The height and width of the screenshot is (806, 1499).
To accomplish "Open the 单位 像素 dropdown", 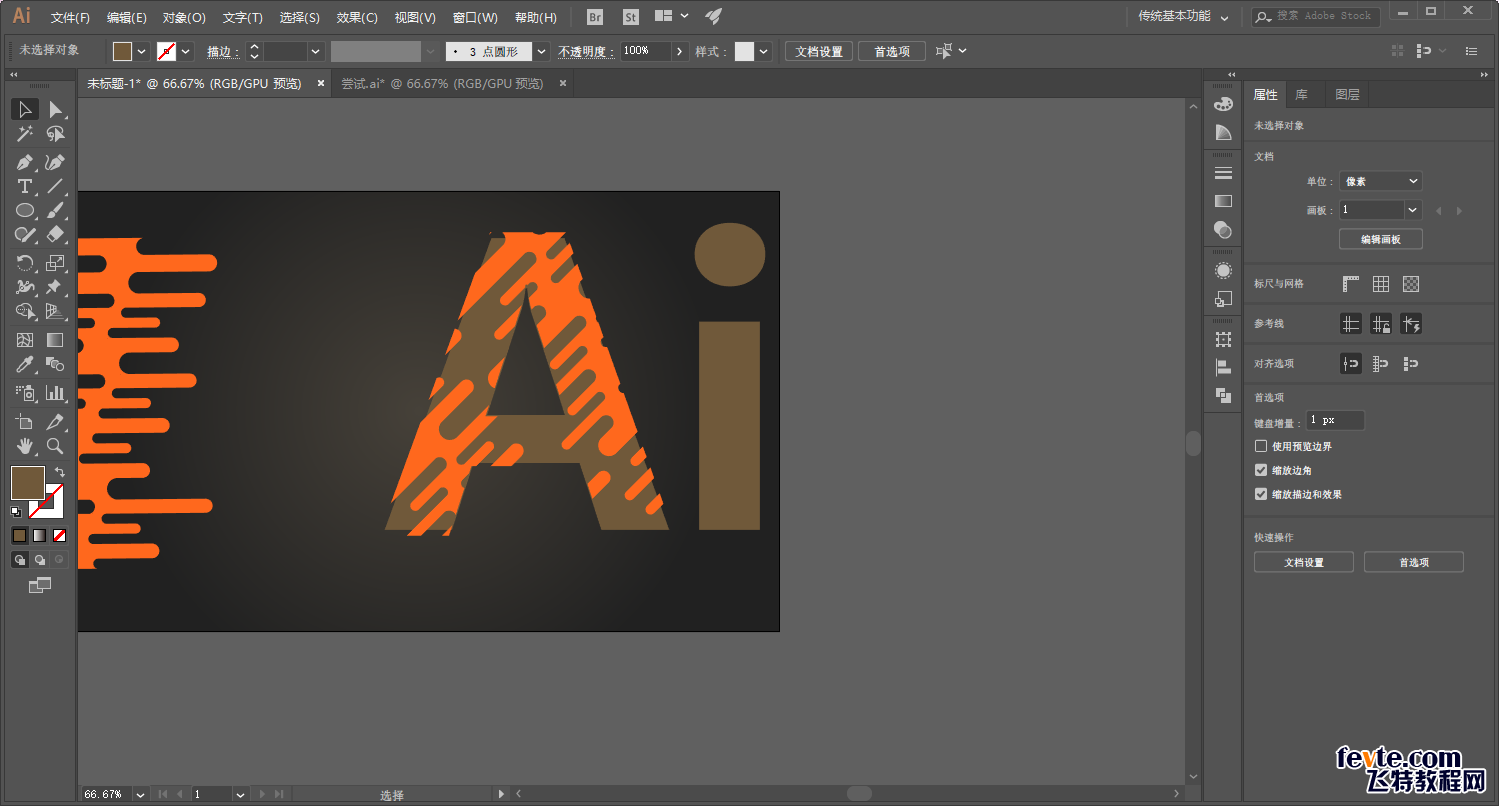I will tap(1381, 181).
